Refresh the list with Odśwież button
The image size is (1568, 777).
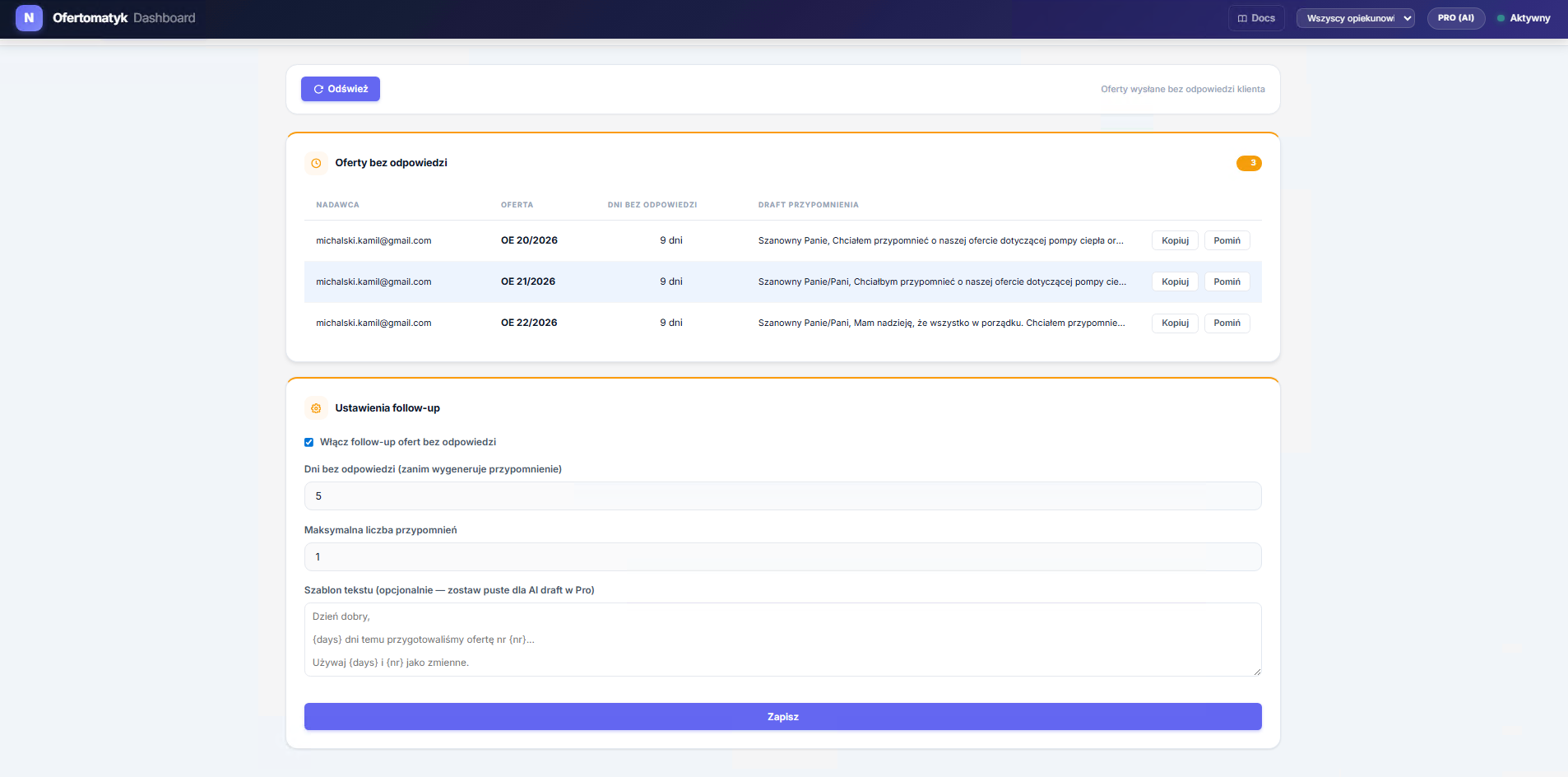(x=341, y=89)
